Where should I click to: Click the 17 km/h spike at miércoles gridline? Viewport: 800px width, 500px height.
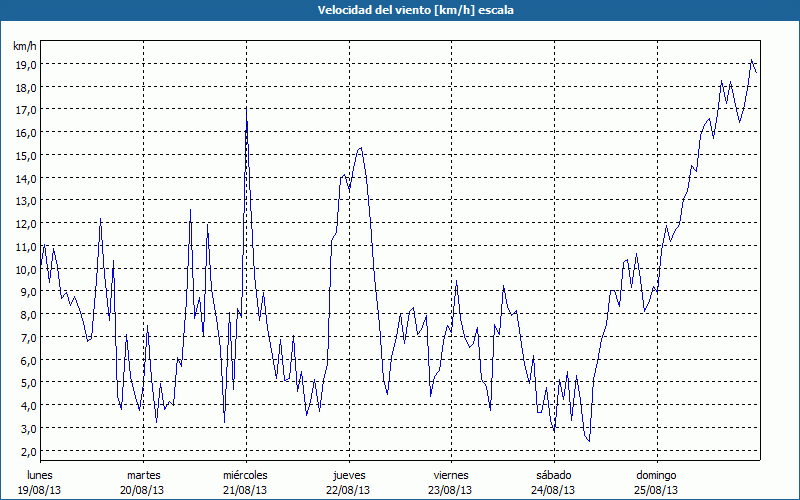point(246,110)
